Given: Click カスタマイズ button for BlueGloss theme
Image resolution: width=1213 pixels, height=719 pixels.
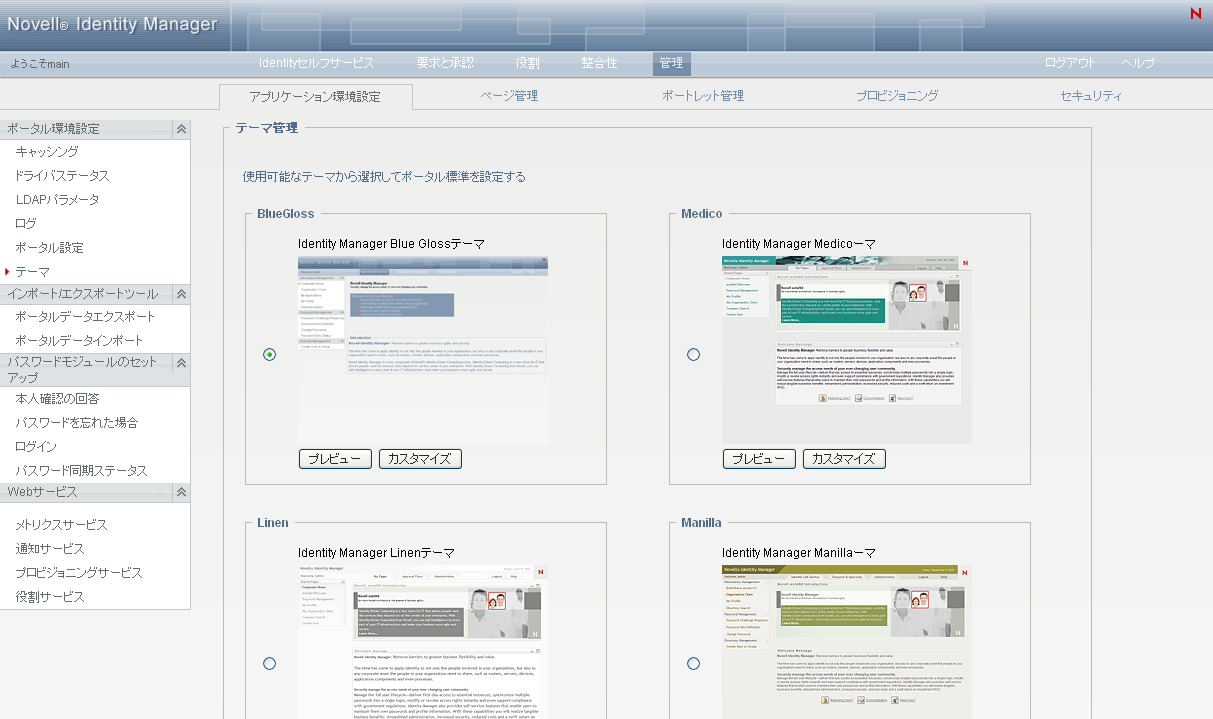Looking at the screenshot, I should click(420, 459).
